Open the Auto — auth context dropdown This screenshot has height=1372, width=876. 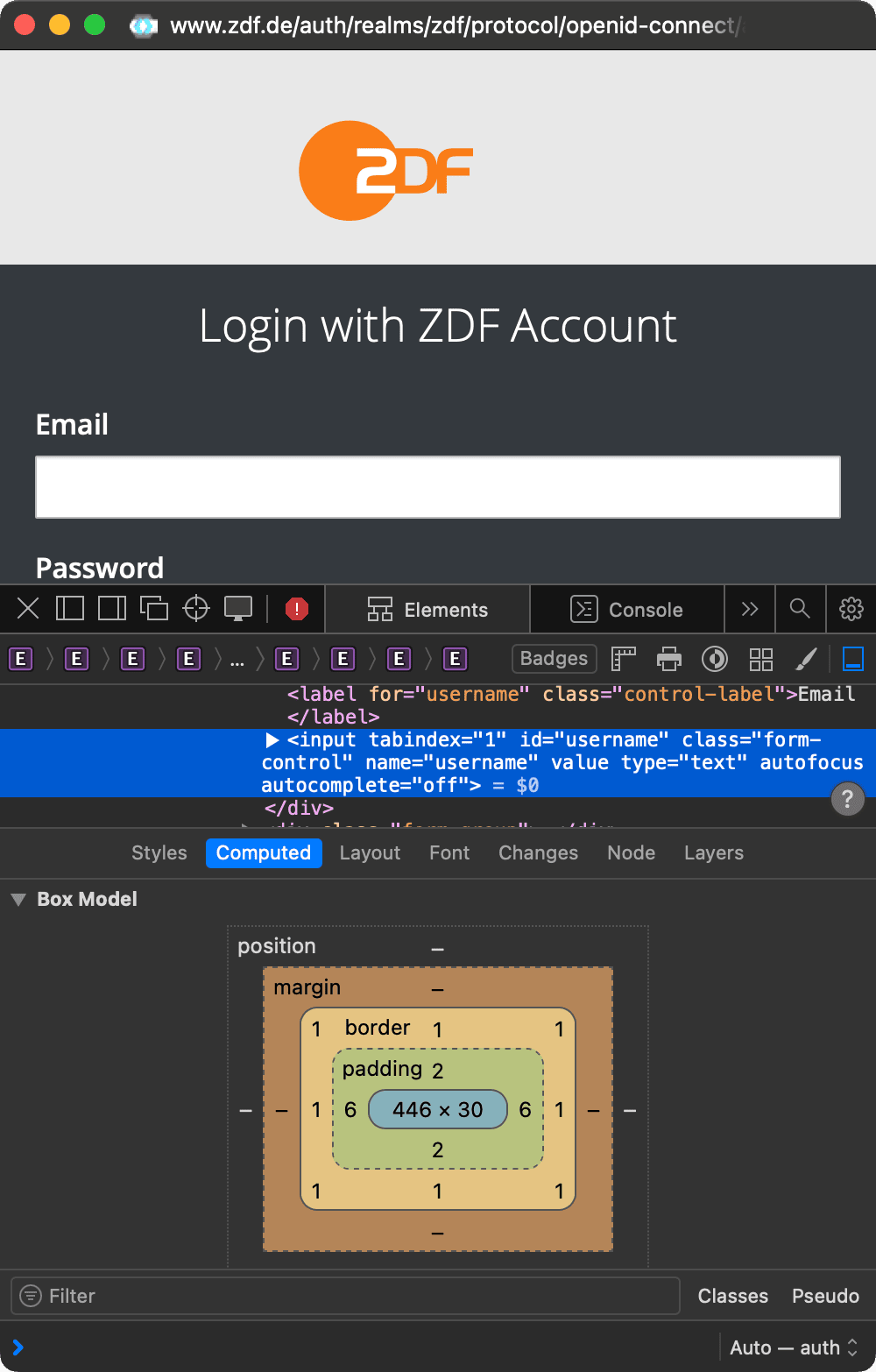[794, 1347]
